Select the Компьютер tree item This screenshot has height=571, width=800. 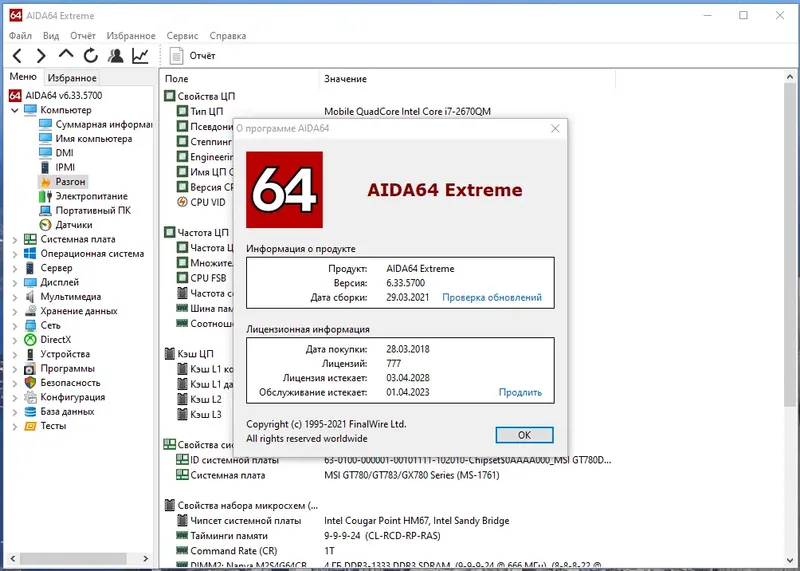point(58,110)
